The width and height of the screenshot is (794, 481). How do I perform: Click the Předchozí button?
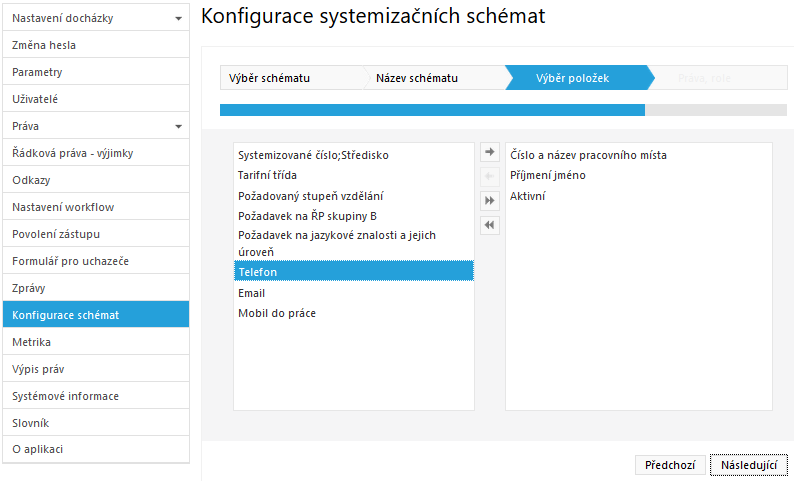670,465
